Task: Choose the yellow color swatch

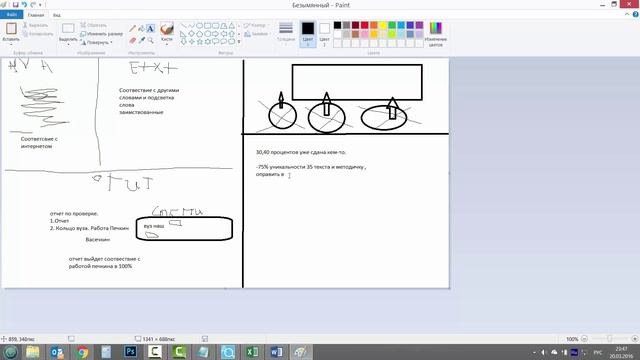Action: click(x=383, y=25)
